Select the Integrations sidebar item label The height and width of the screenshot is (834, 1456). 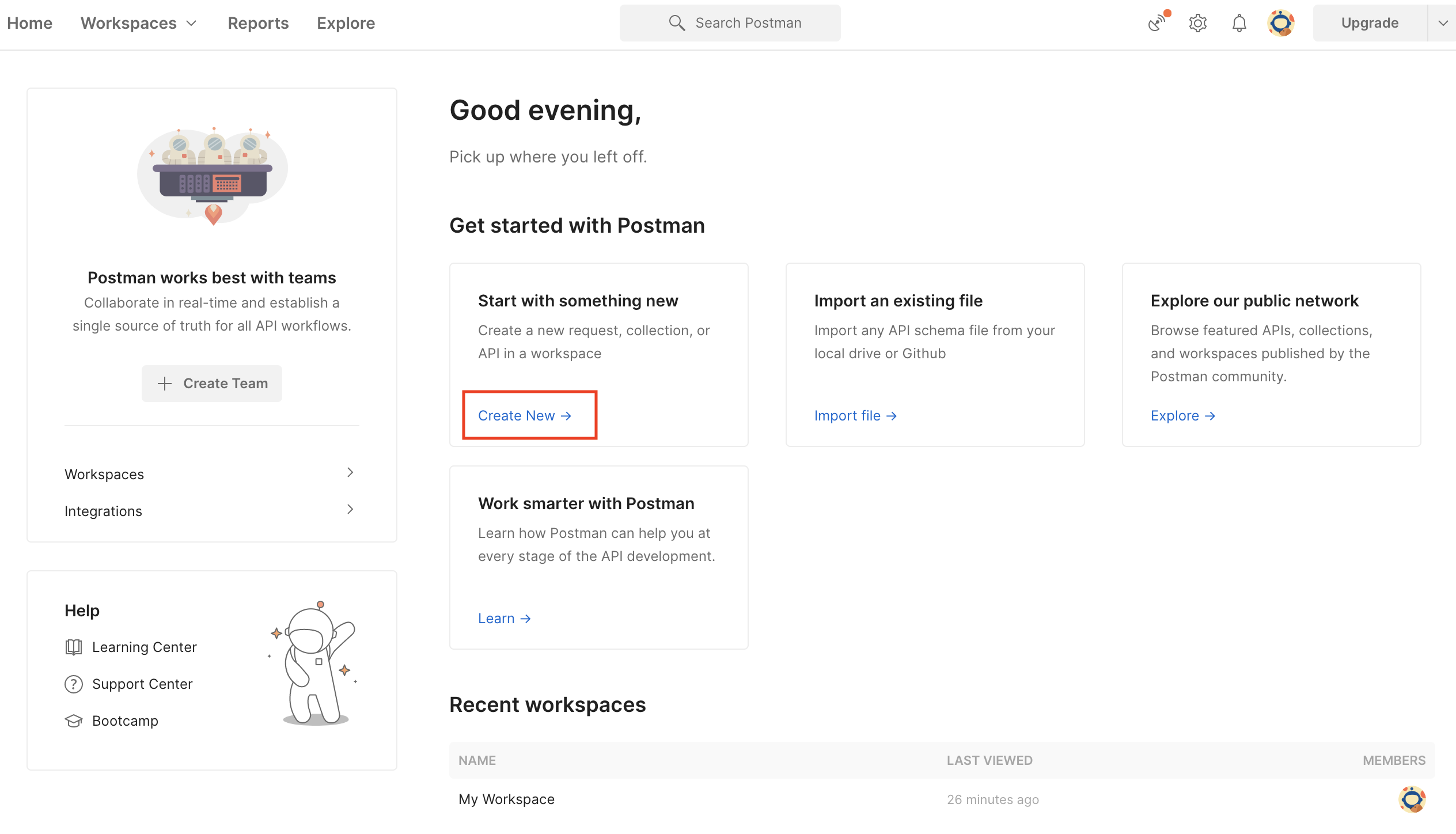103,511
